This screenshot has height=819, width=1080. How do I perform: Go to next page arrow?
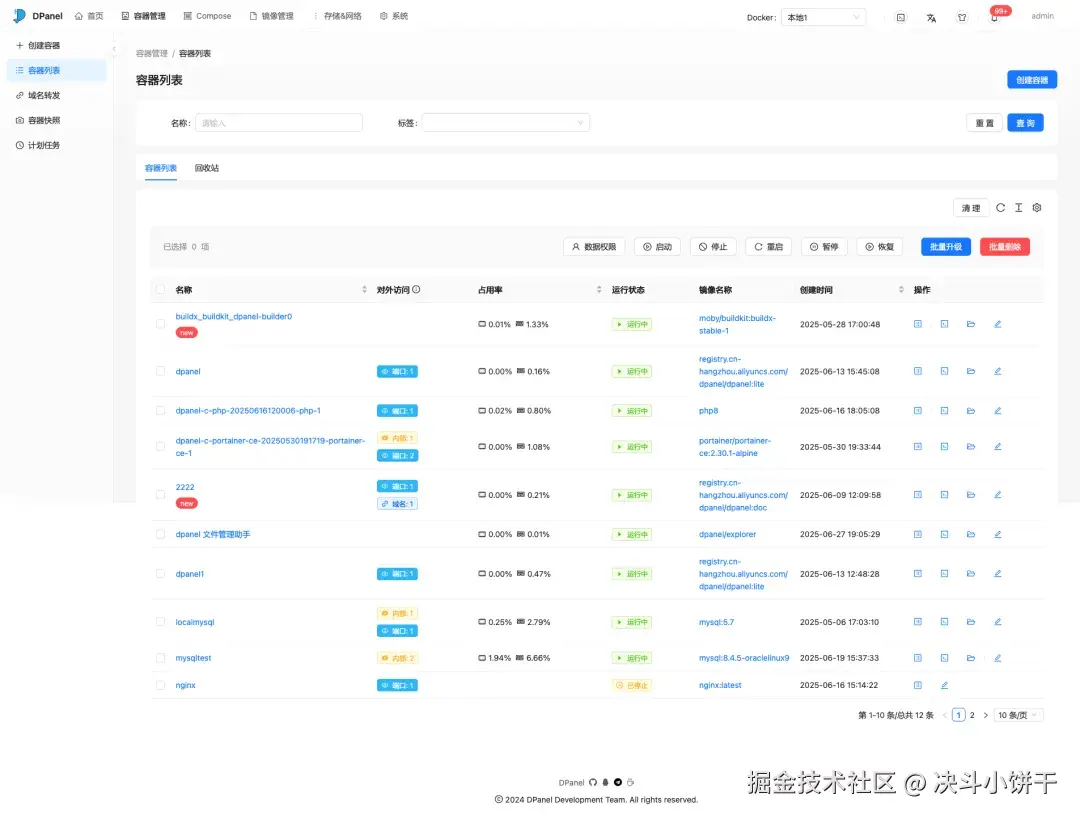pyautogui.click(x=986, y=715)
